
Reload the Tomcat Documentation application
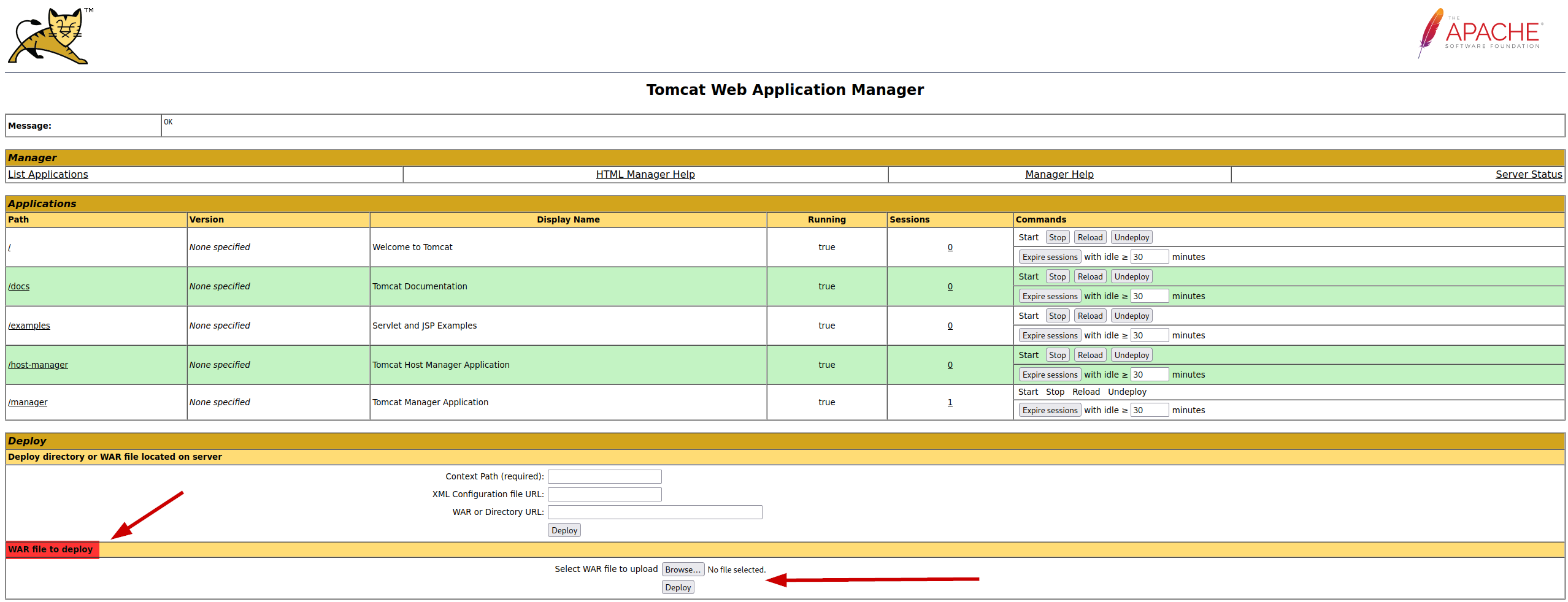click(x=1090, y=276)
